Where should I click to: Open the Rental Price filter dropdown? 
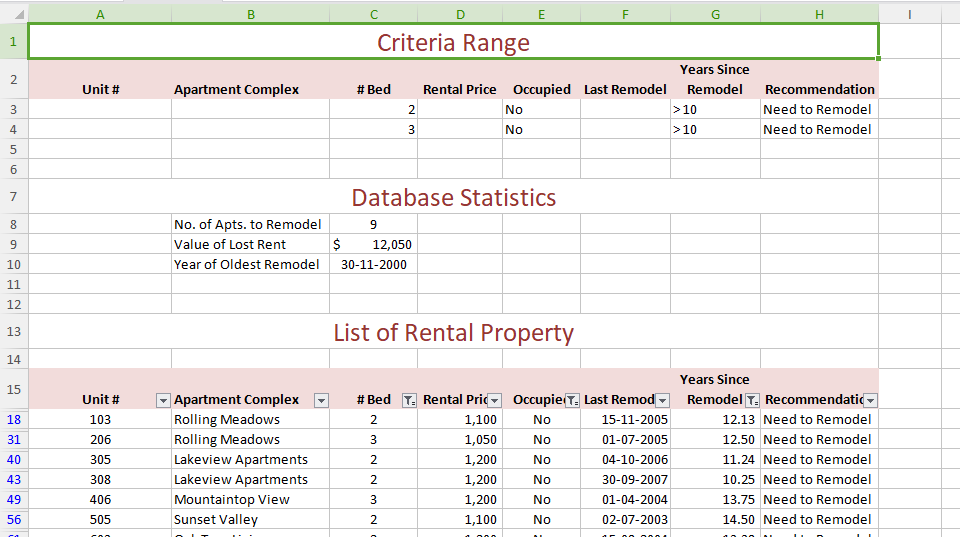[494, 400]
